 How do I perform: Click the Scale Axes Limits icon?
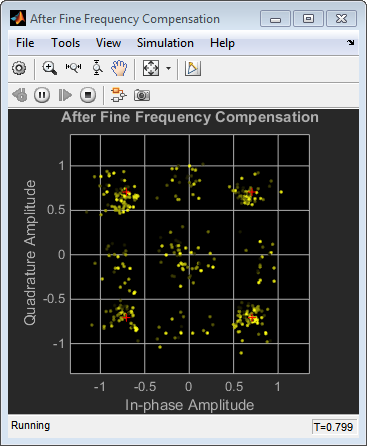[151, 68]
